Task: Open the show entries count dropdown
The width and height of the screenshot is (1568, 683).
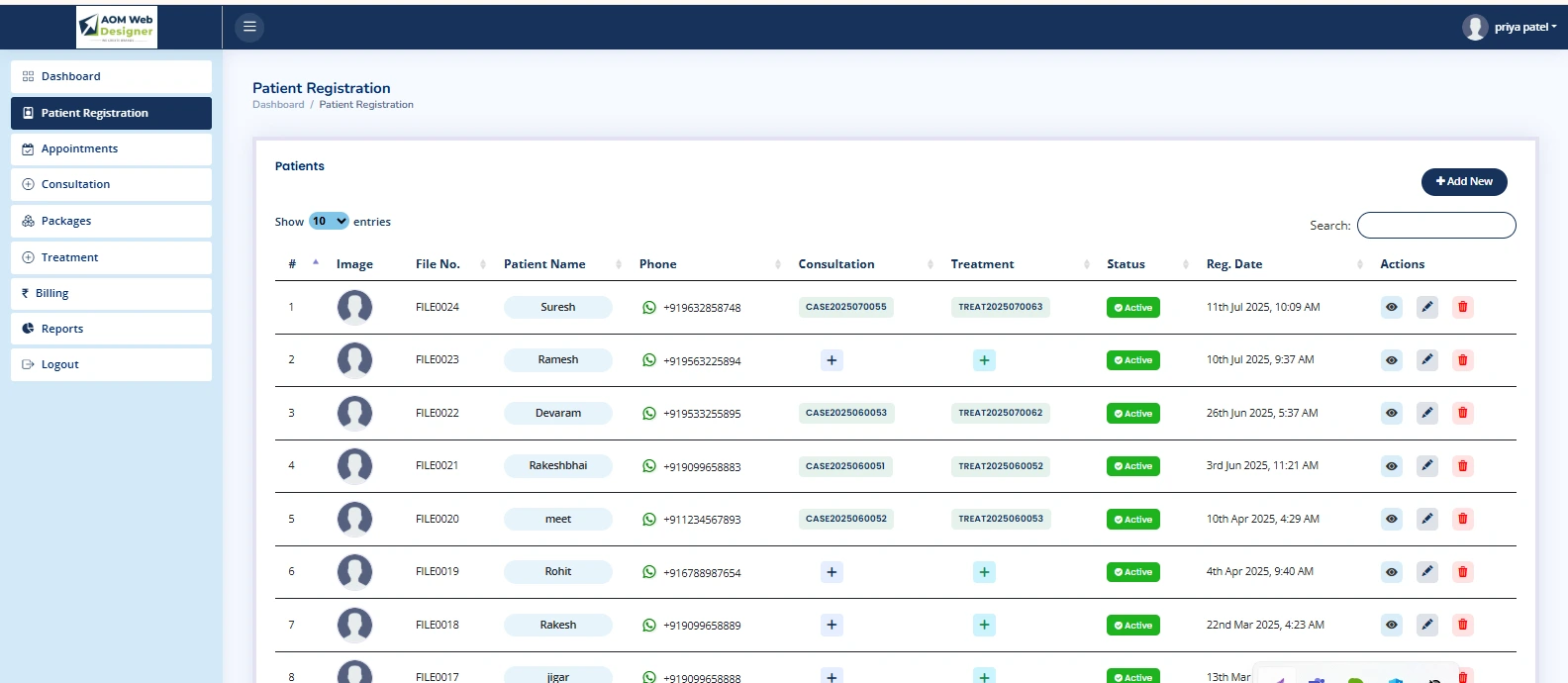Action: click(329, 222)
